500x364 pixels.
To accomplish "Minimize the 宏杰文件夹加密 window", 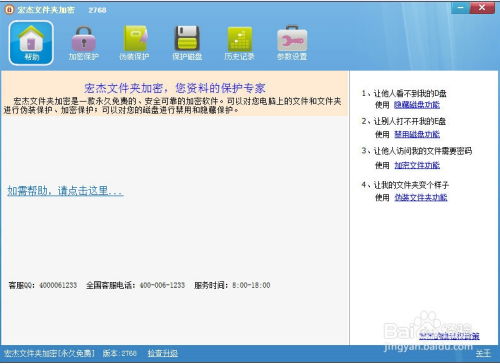I will tap(460, 8).
